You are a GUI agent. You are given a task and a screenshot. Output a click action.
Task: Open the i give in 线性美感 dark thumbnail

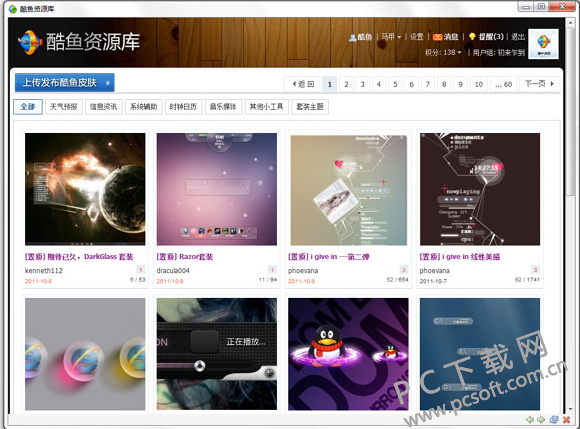pyautogui.click(x=480, y=189)
